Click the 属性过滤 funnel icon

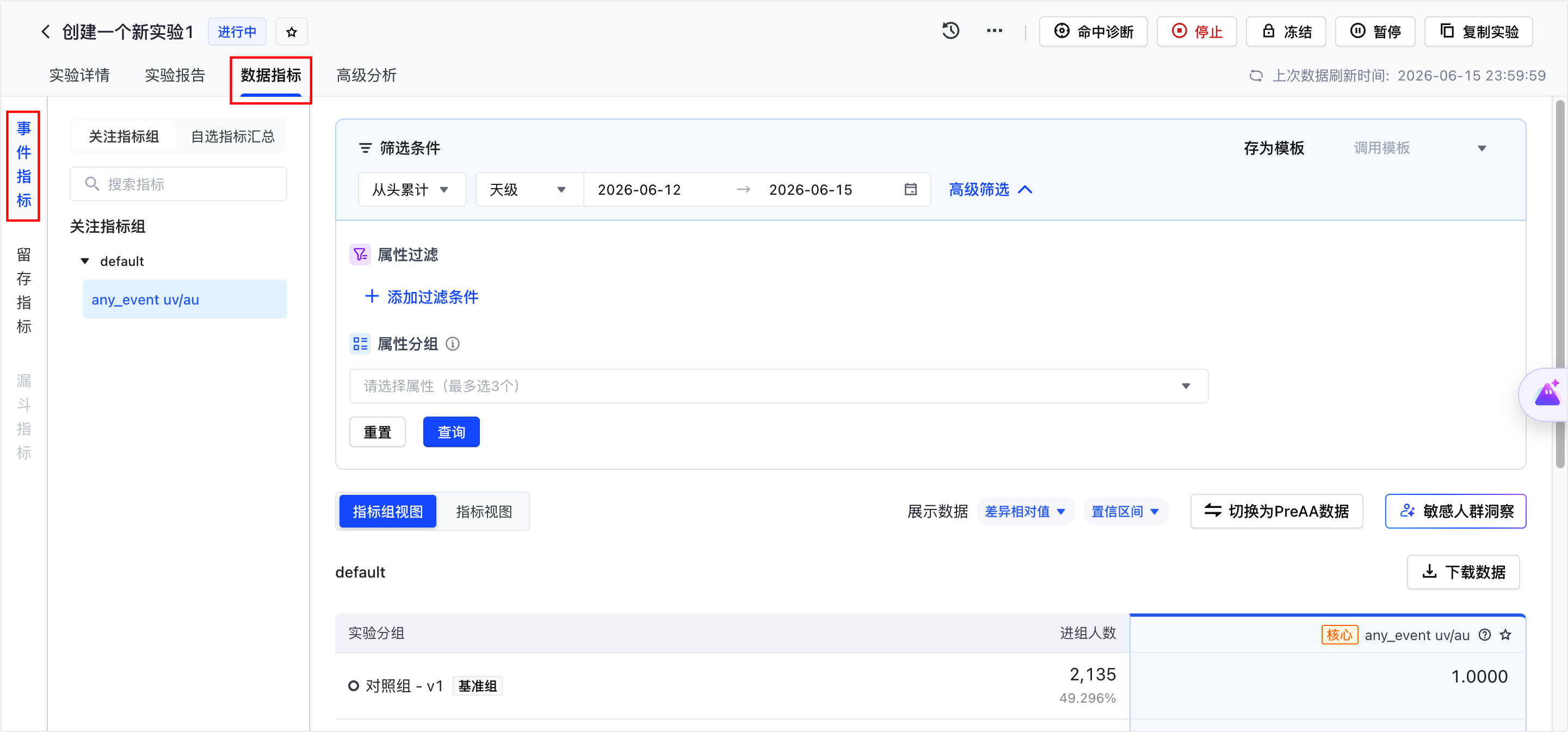tap(360, 255)
